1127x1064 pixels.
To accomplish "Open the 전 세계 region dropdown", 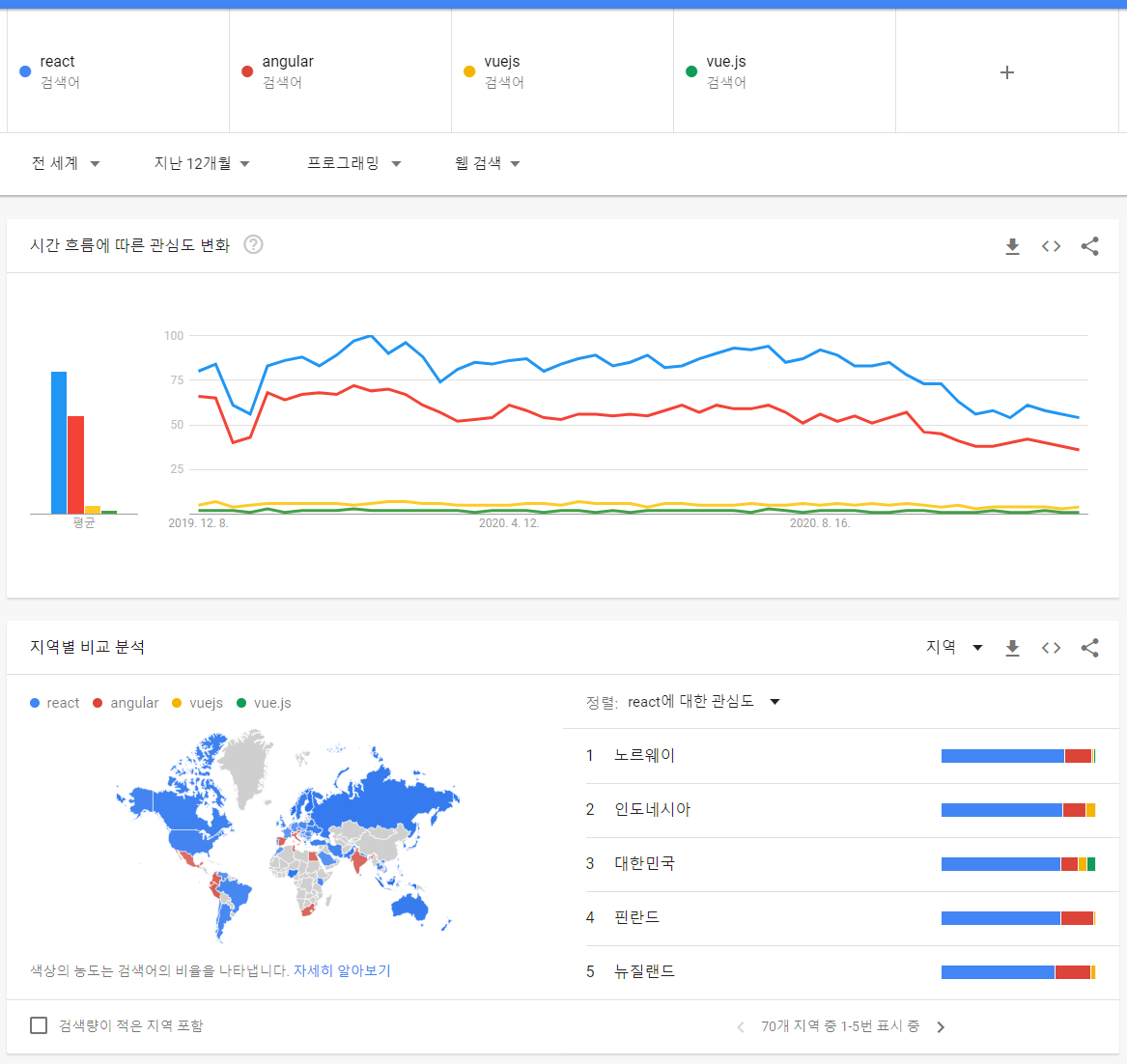I will click(66, 164).
